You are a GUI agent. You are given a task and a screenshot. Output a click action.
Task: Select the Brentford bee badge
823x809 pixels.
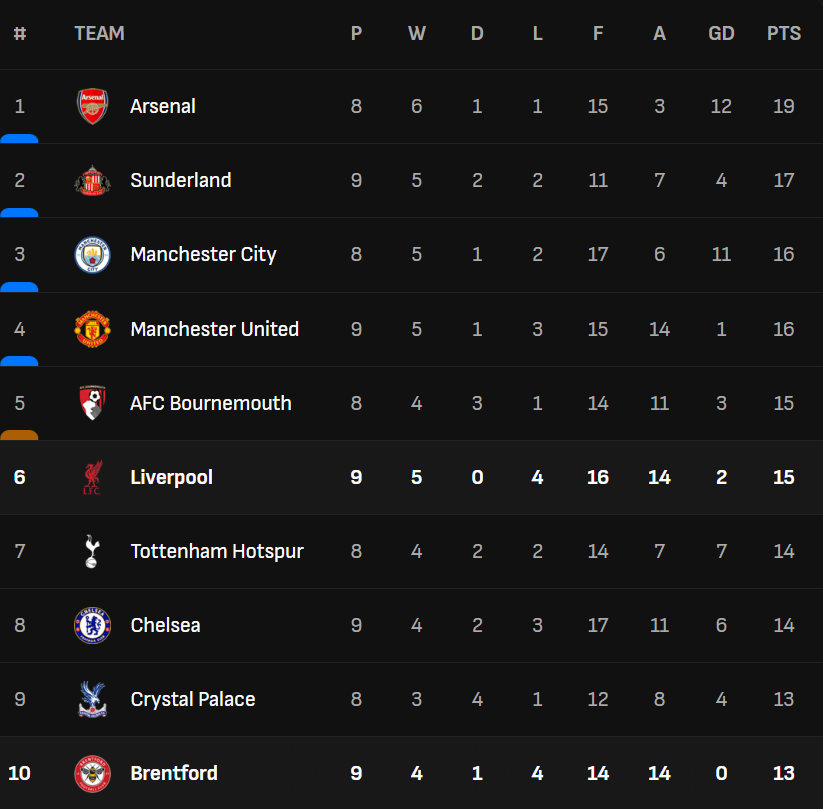click(x=92, y=773)
